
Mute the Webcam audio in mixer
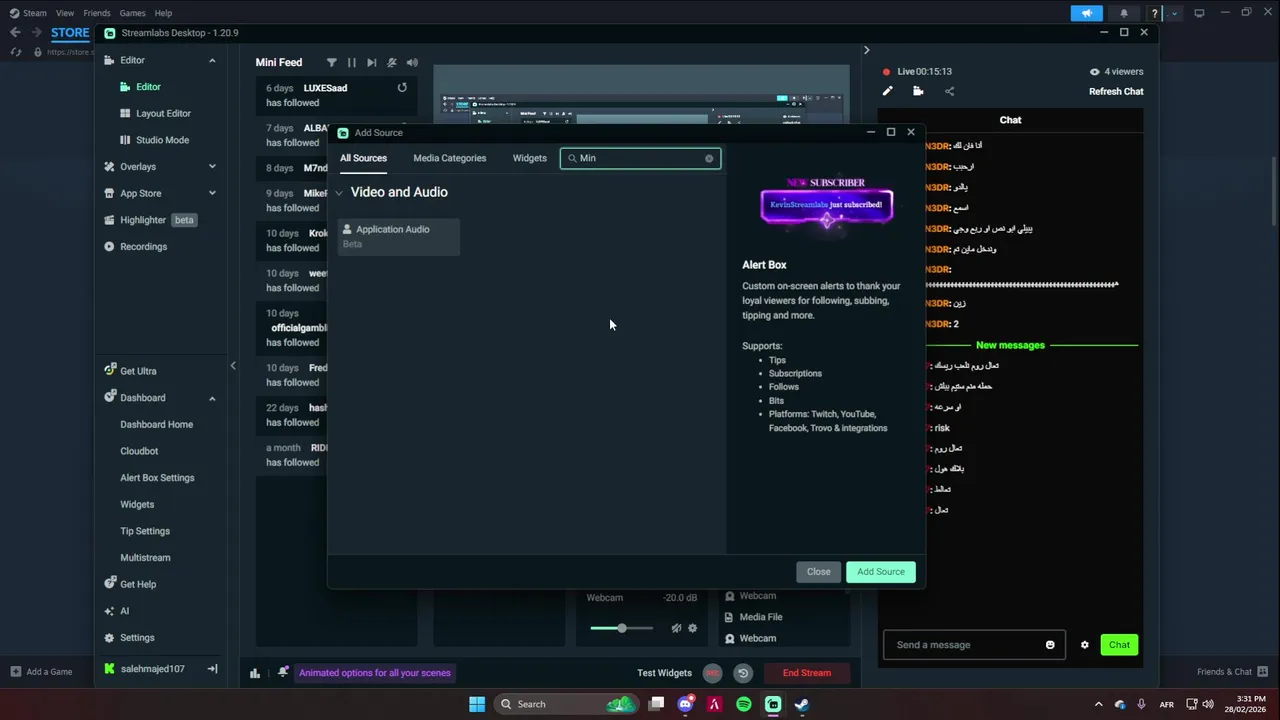click(x=676, y=628)
